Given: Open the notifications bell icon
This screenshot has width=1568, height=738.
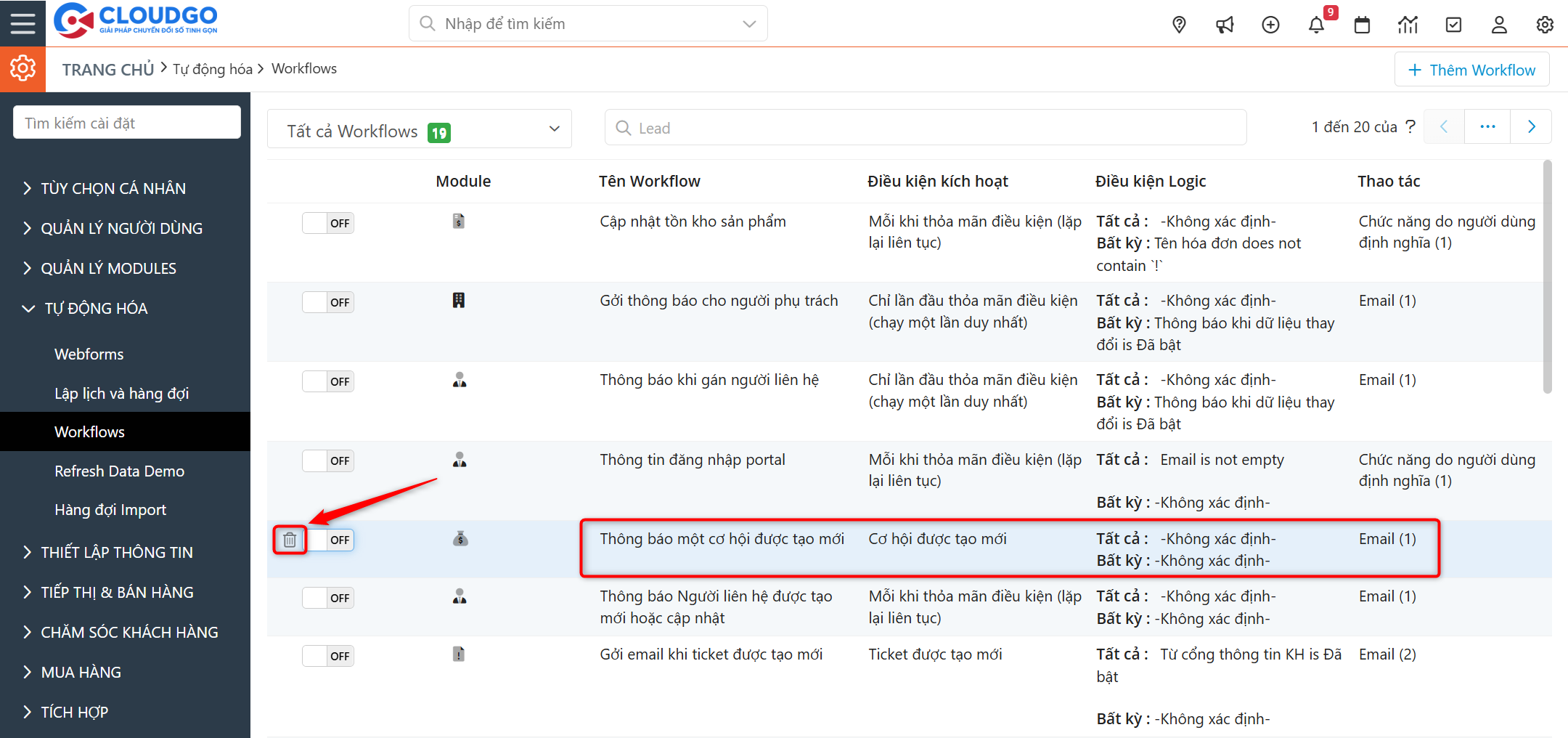Looking at the screenshot, I should tap(1316, 25).
